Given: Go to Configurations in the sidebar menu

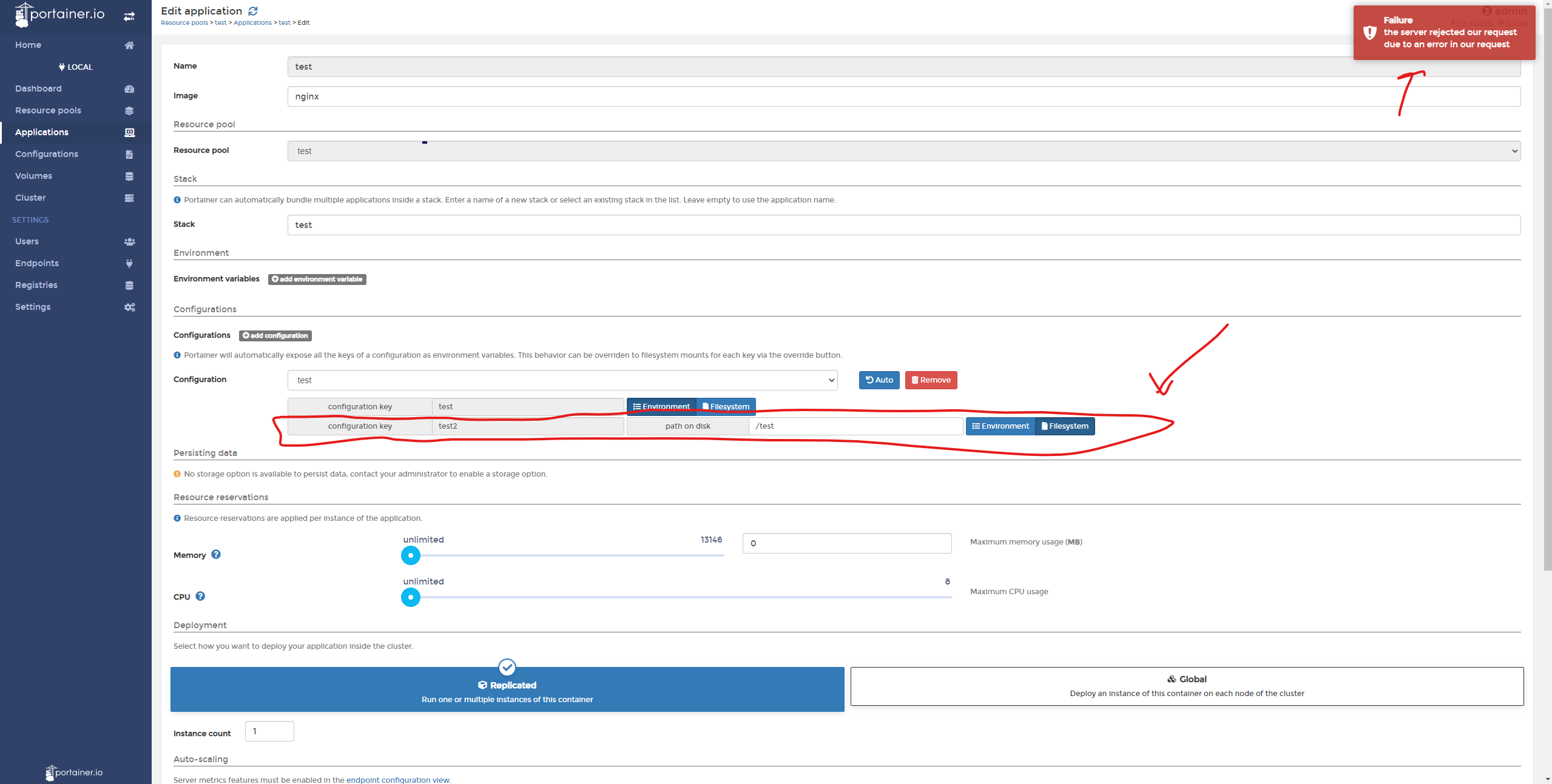Looking at the screenshot, I should pyautogui.click(x=46, y=153).
